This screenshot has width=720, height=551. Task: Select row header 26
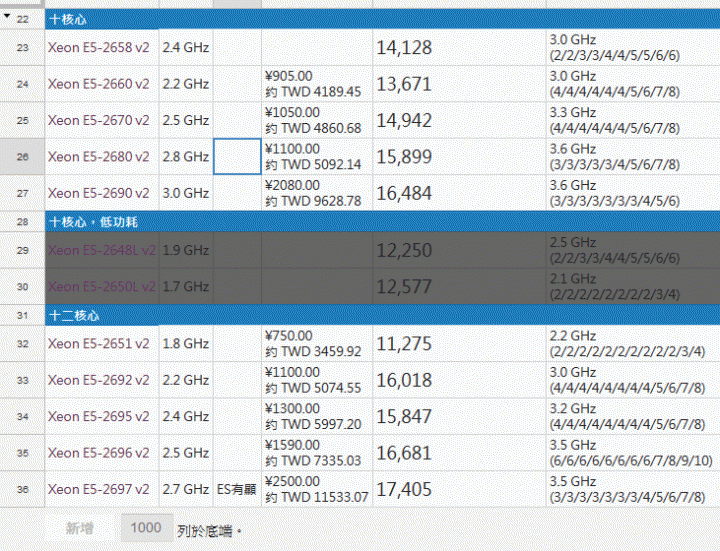22,157
